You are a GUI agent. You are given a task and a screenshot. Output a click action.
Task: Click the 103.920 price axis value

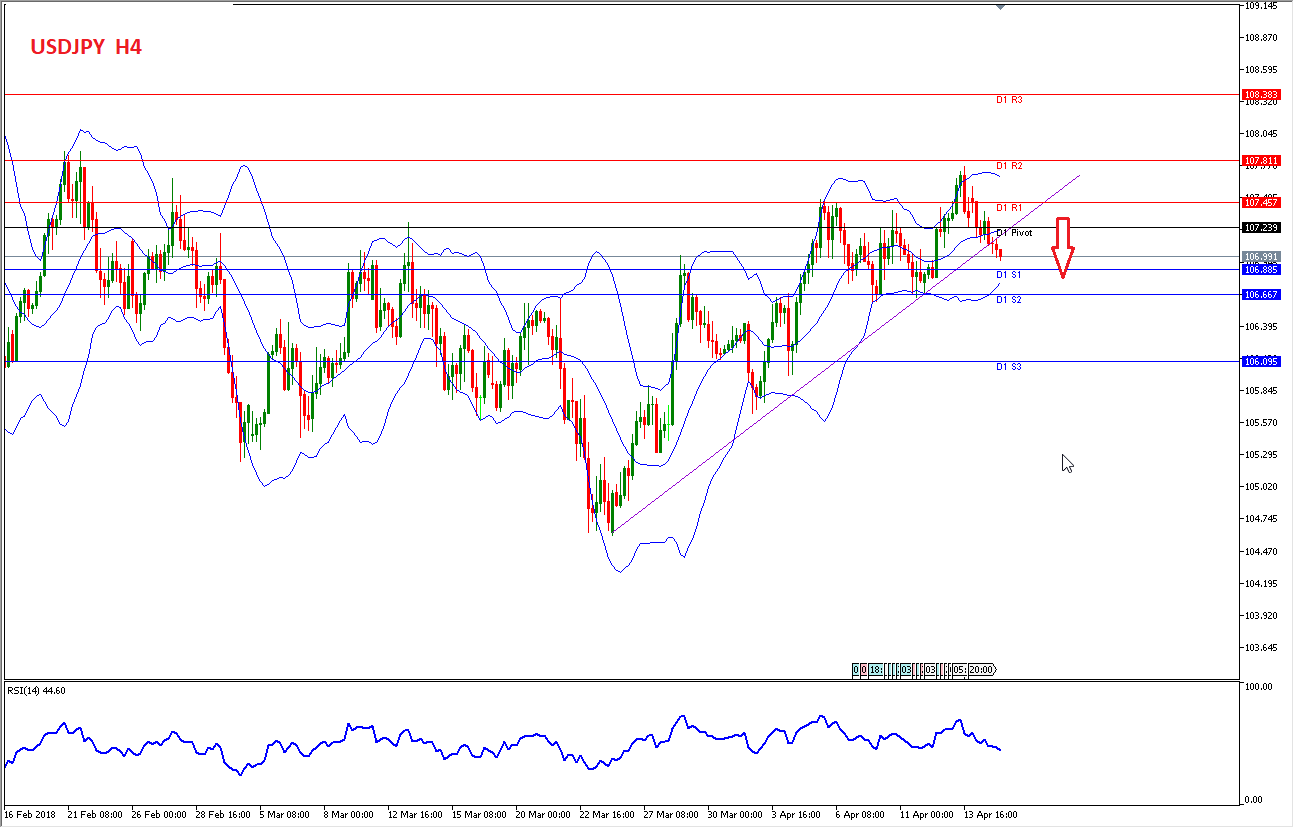(1261, 615)
